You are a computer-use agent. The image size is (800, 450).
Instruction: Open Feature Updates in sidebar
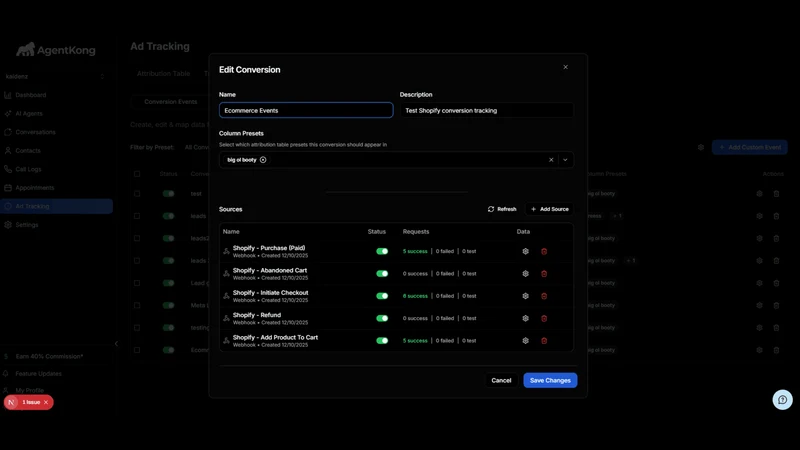(x=38, y=373)
